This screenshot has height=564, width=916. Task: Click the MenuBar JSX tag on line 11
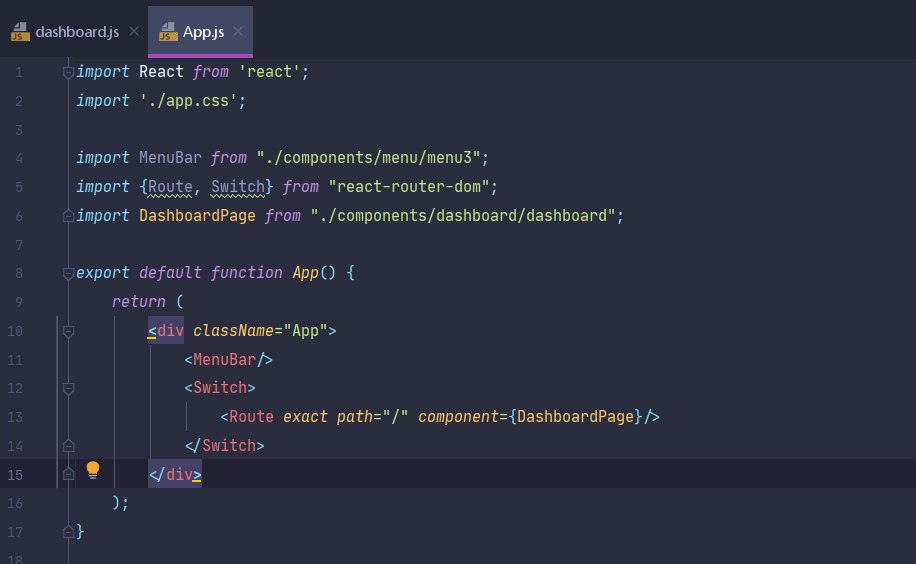tap(228, 359)
